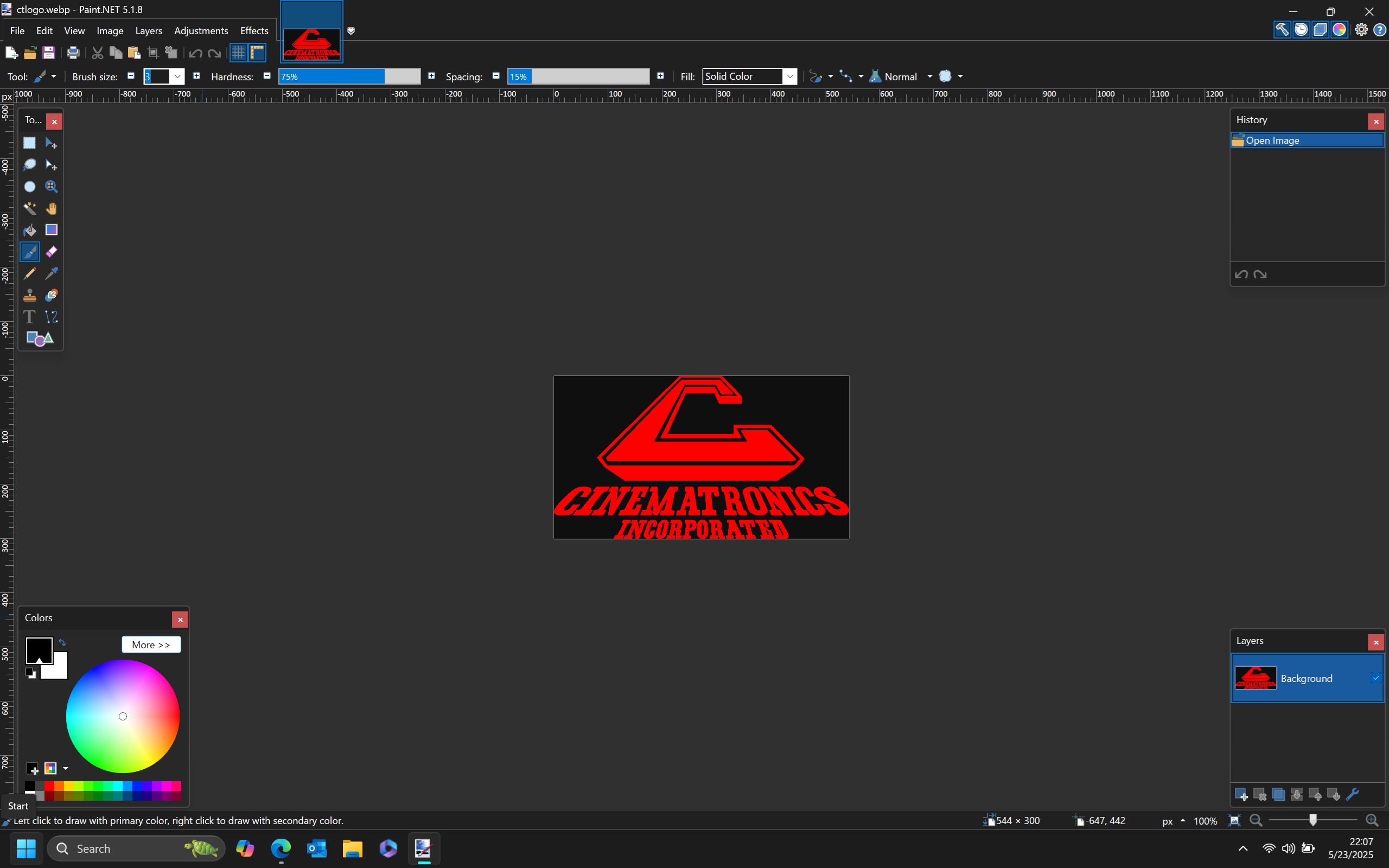Open the Effects menu
This screenshot has width=1389, height=868.
[x=254, y=30]
